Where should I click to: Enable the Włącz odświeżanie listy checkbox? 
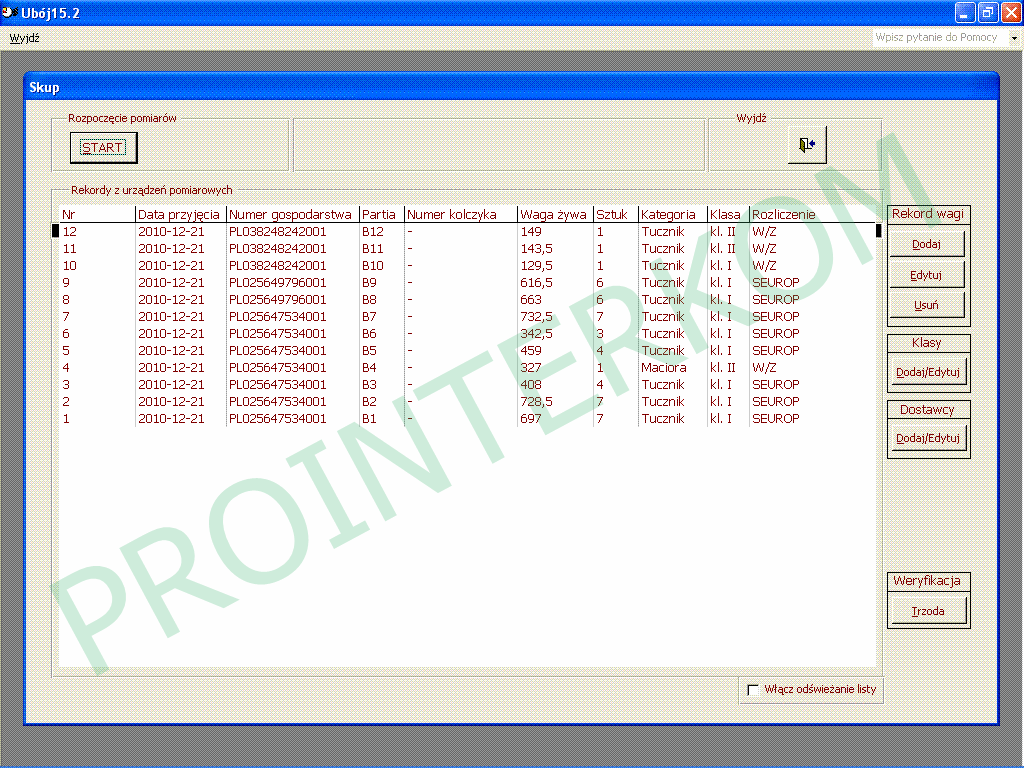(753, 689)
